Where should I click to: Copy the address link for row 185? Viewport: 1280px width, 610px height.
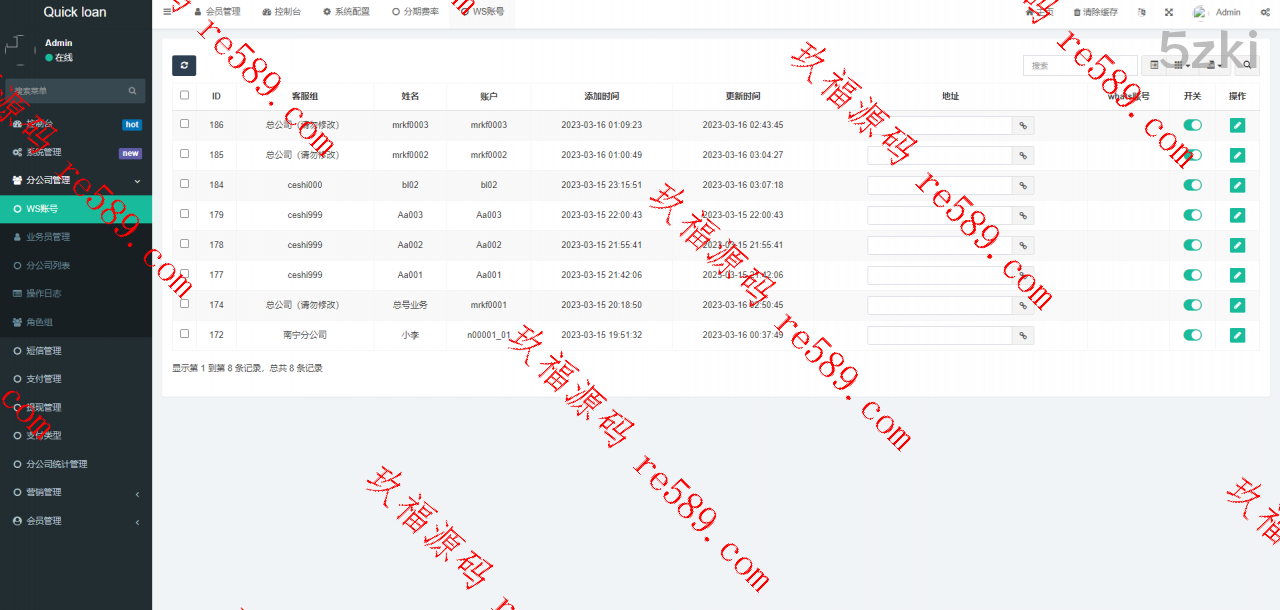(x=1023, y=156)
